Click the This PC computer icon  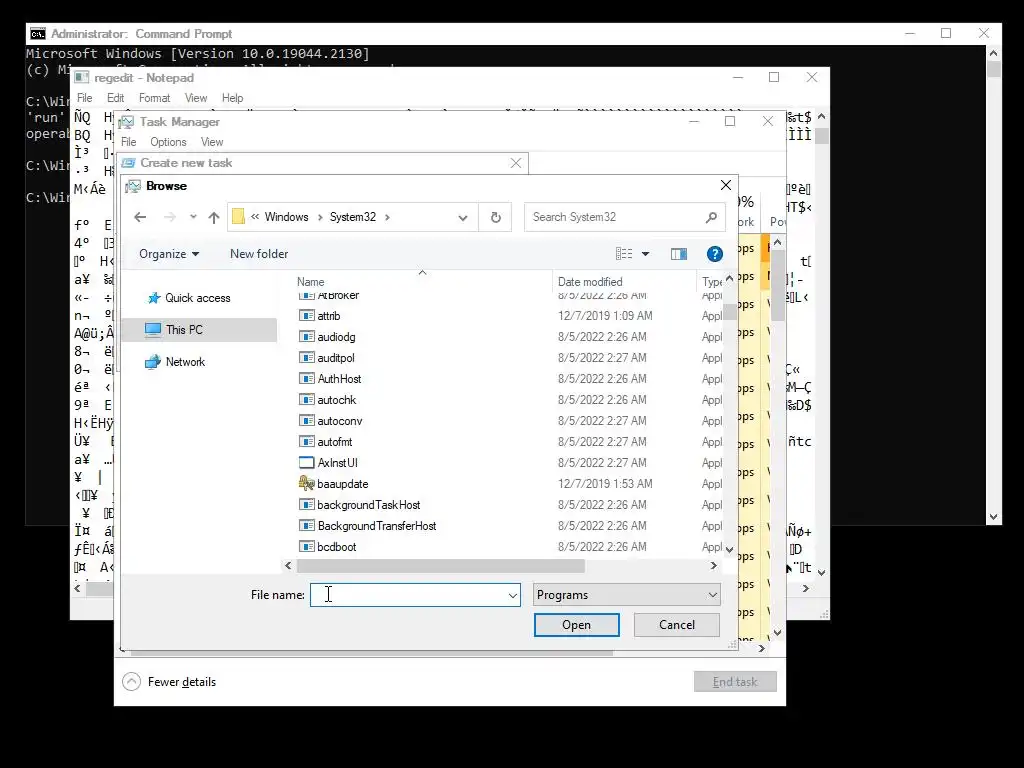click(153, 330)
